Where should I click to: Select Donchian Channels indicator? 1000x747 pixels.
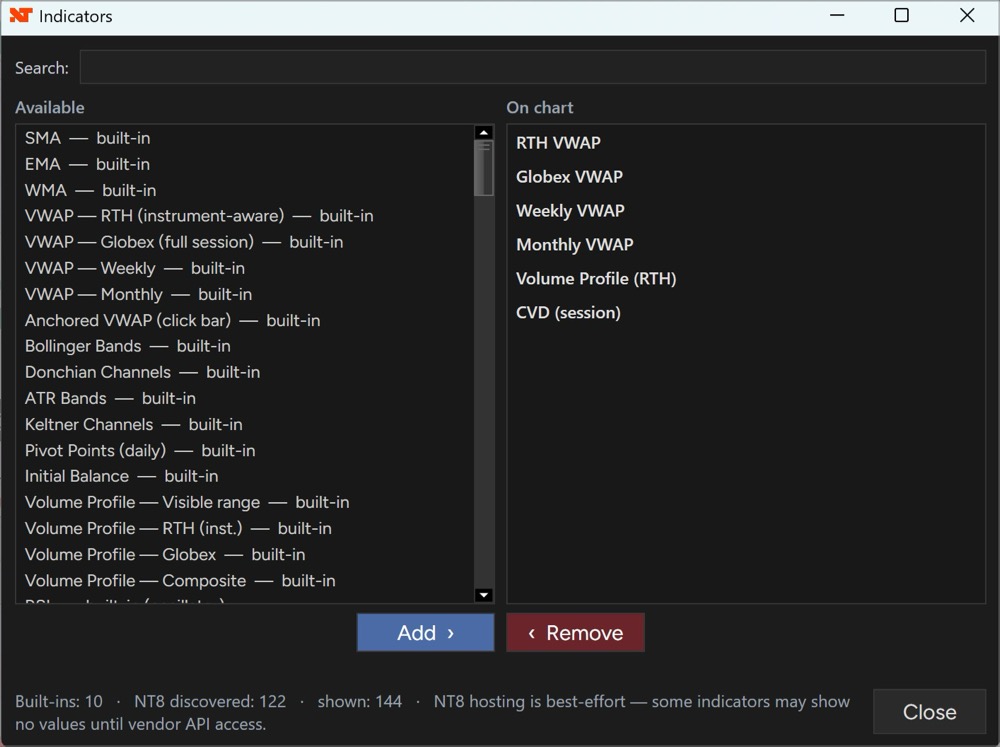[245, 372]
